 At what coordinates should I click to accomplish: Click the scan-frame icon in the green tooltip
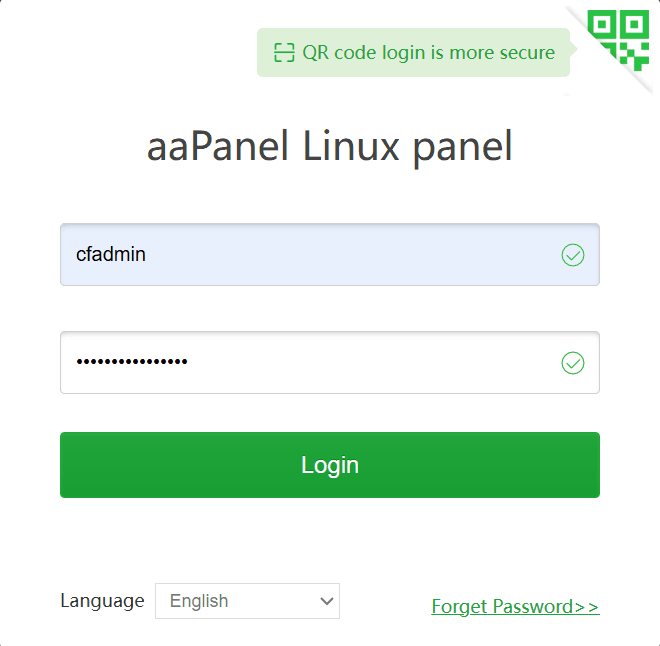[x=285, y=53]
